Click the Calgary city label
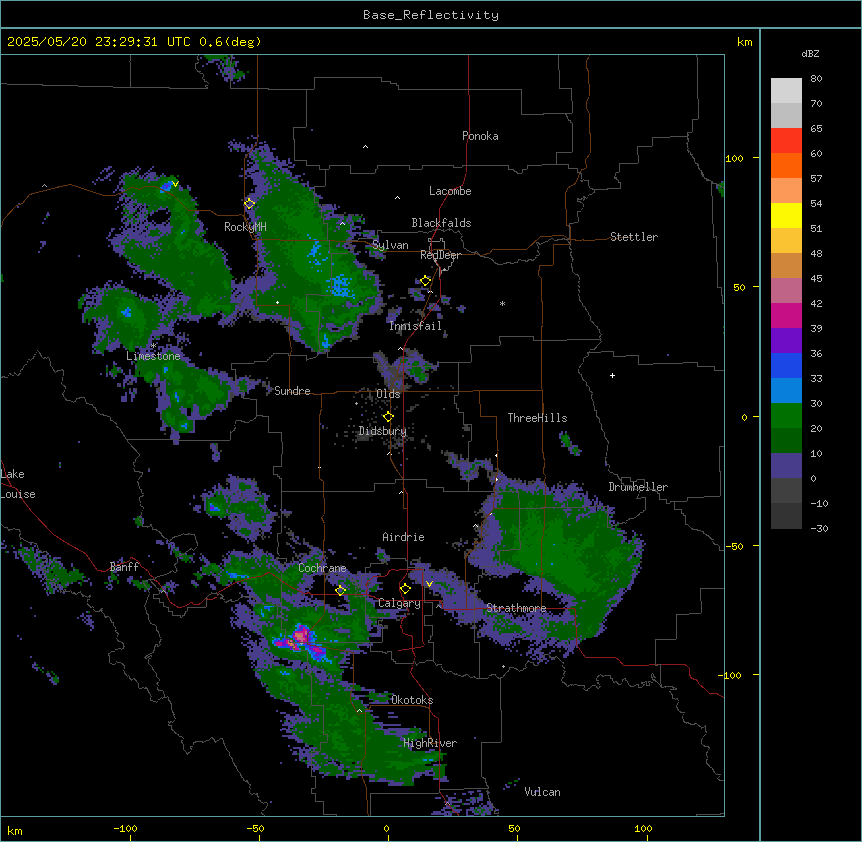The height and width of the screenshot is (842, 862). [x=399, y=603]
